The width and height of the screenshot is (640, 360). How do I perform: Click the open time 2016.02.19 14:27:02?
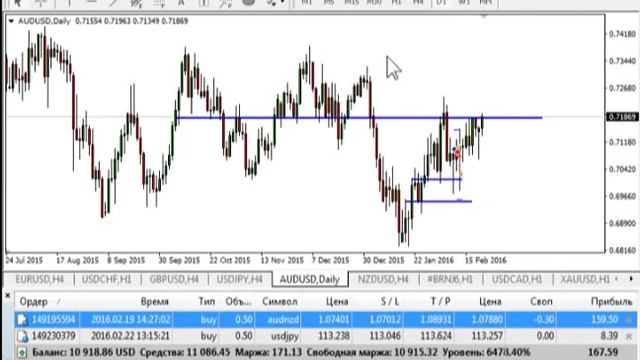pyautogui.click(x=131, y=320)
